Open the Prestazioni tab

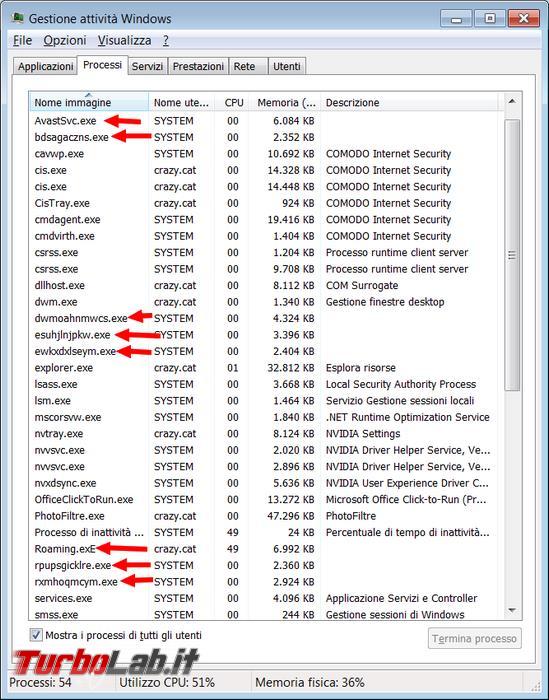click(x=198, y=67)
